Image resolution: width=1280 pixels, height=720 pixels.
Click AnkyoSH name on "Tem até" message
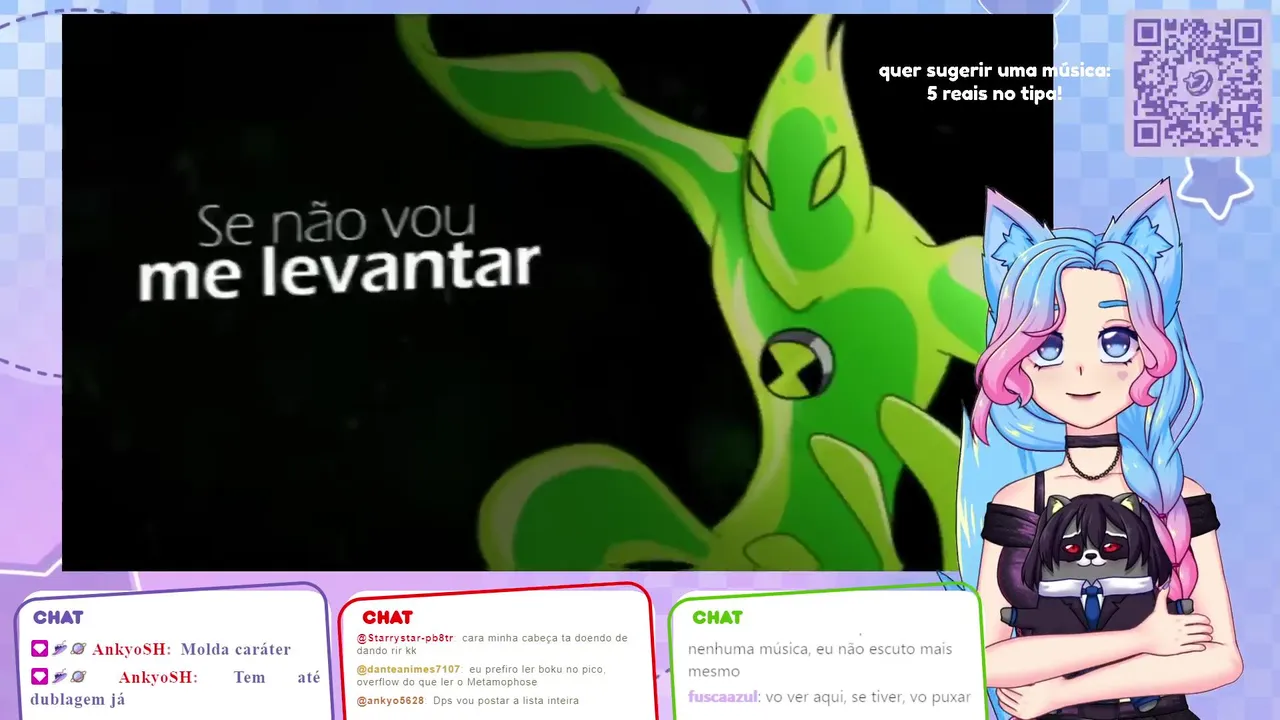[157, 677]
